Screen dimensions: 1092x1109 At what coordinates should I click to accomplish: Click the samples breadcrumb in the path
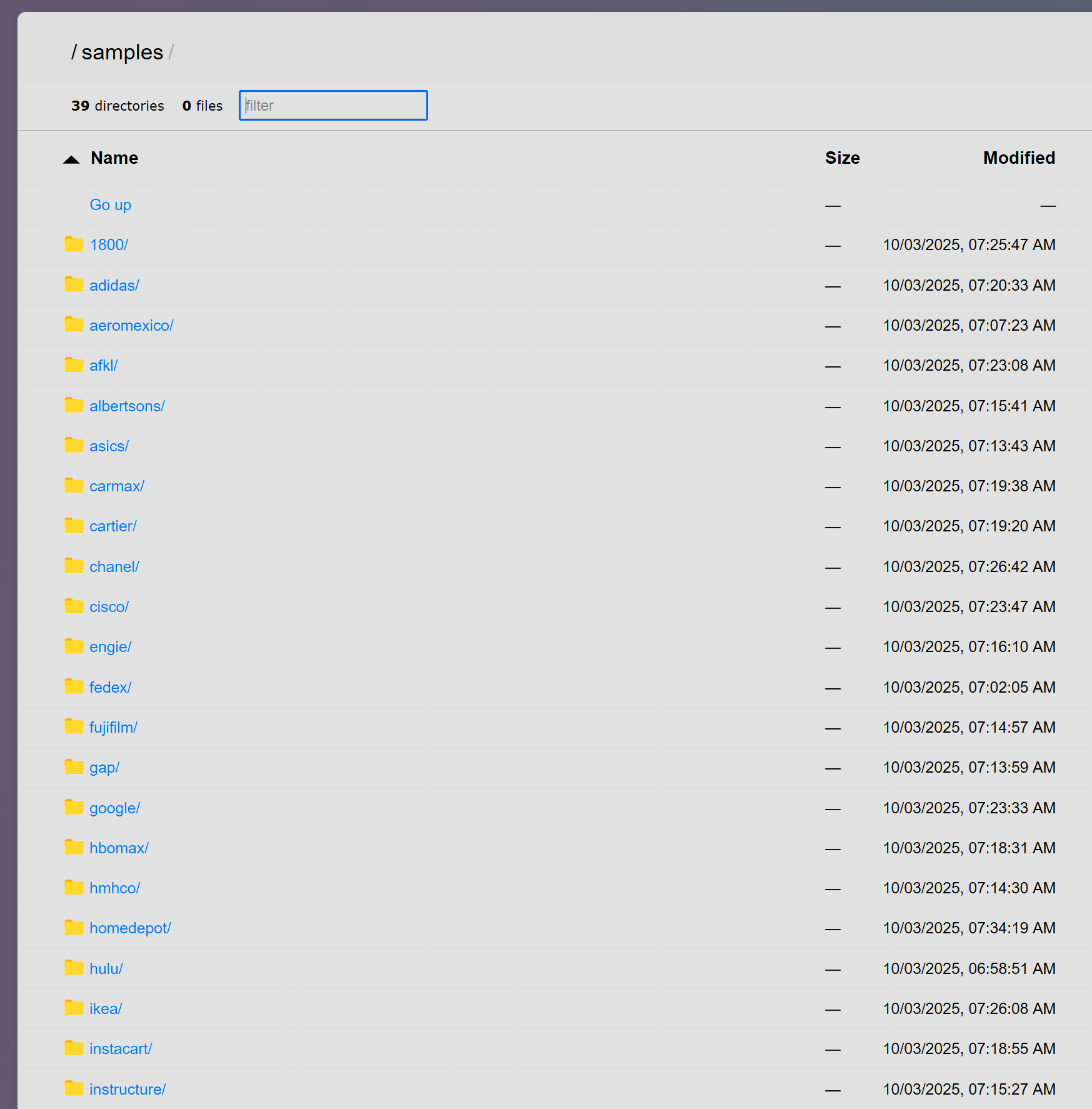[122, 53]
